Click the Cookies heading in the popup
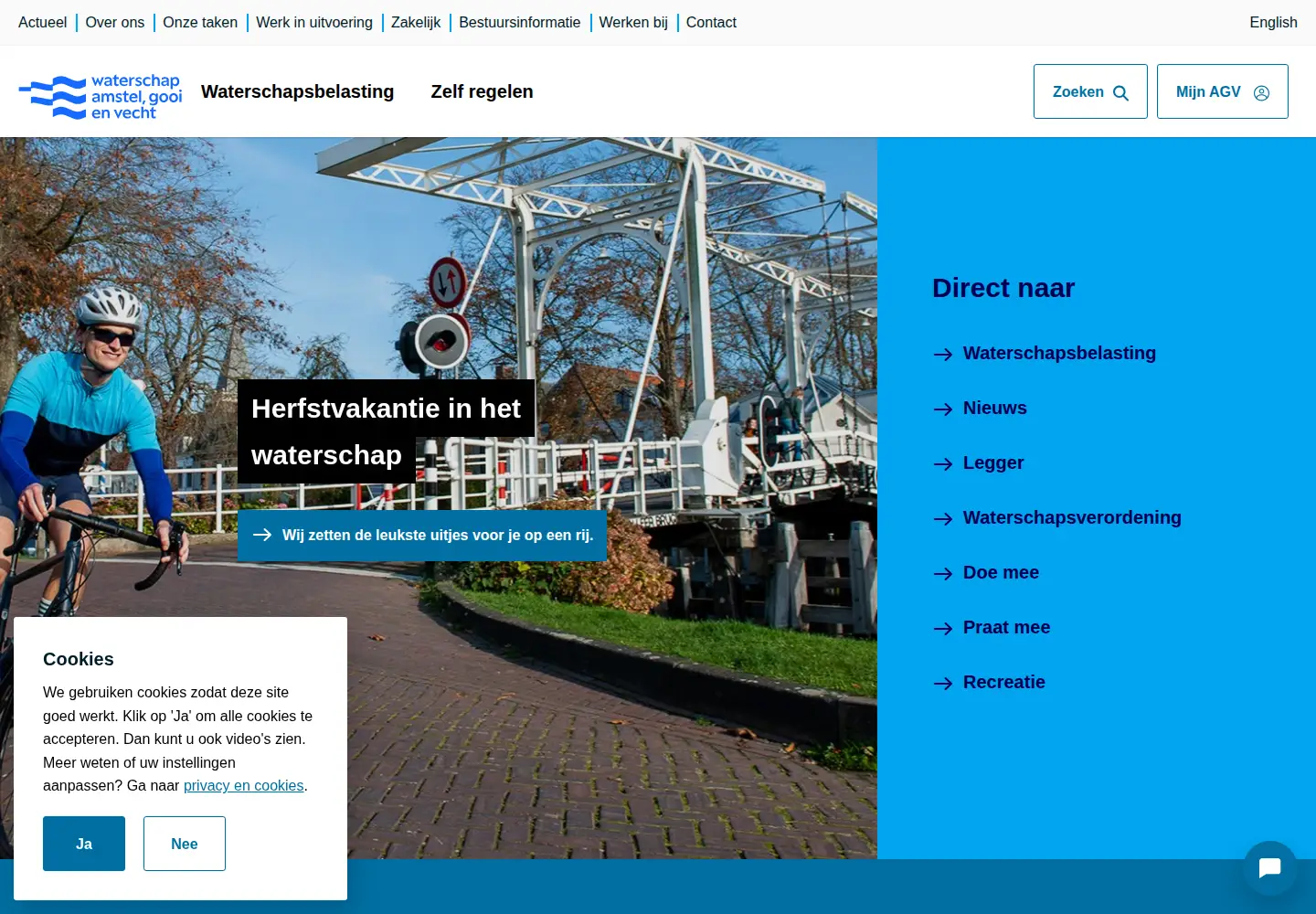1316x914 pixels. 79,659
